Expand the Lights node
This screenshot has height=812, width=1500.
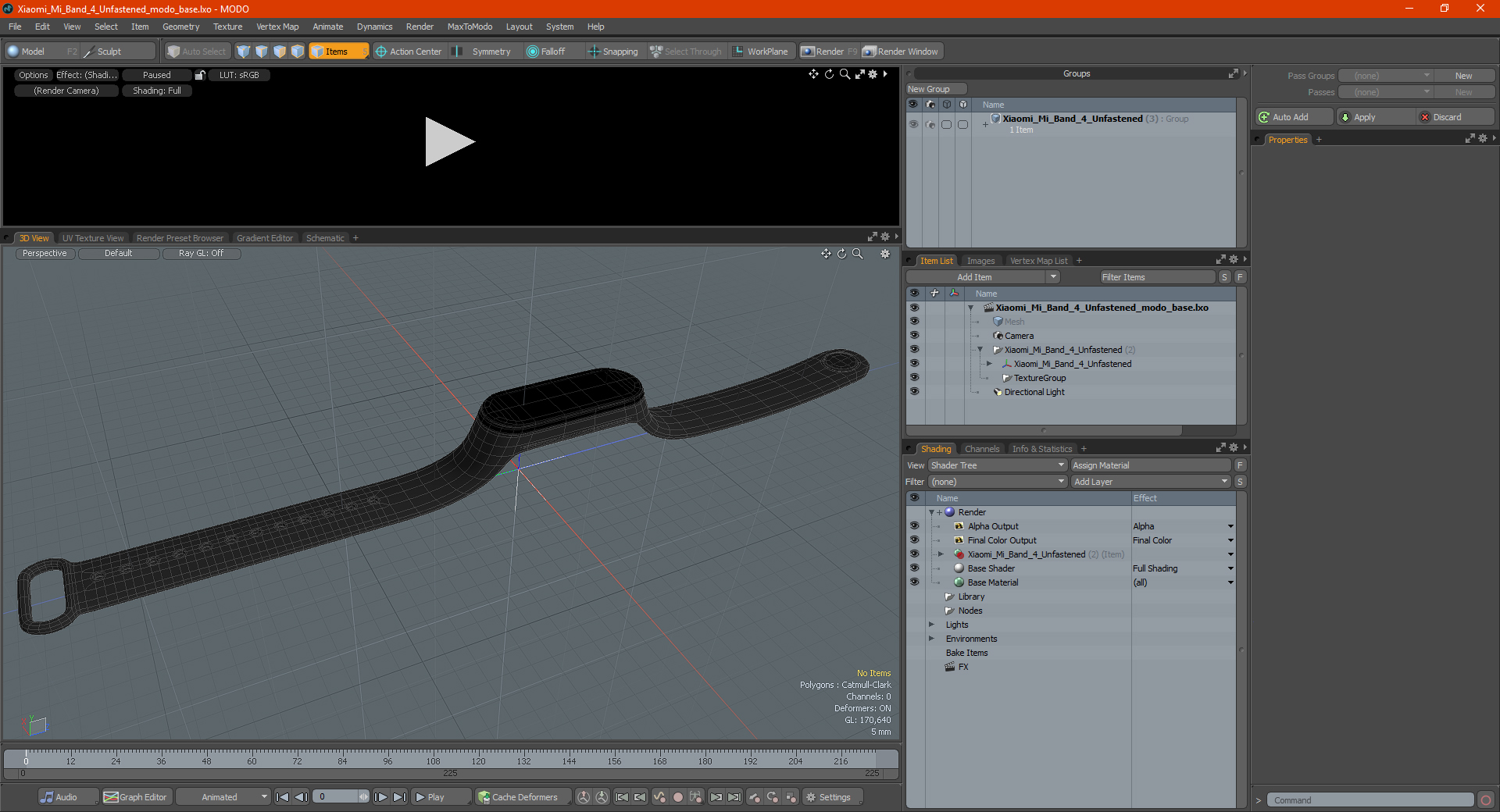point(931,625)
